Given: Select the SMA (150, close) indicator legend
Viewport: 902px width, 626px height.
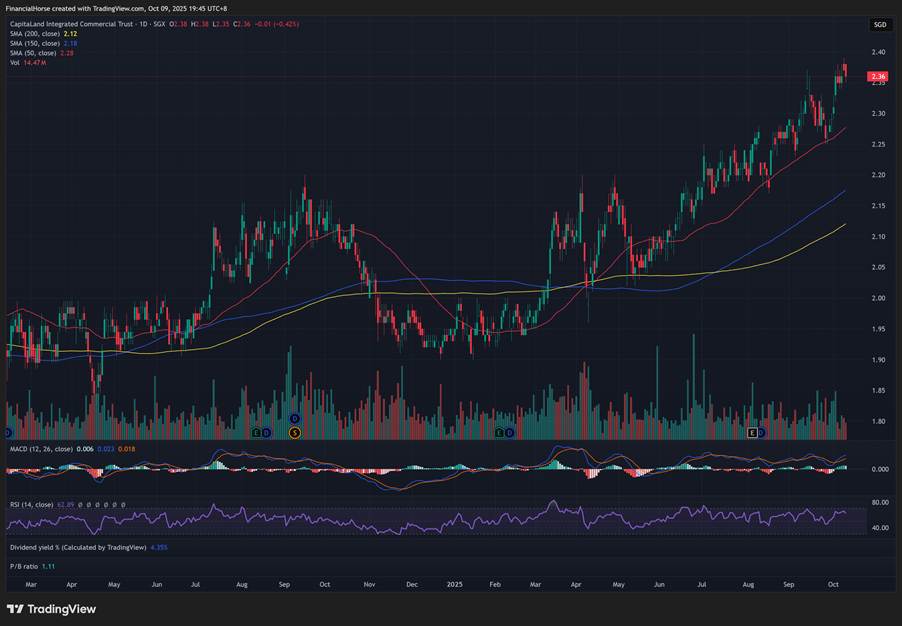Looking at the screenshot, I should (x=33, y=43).
